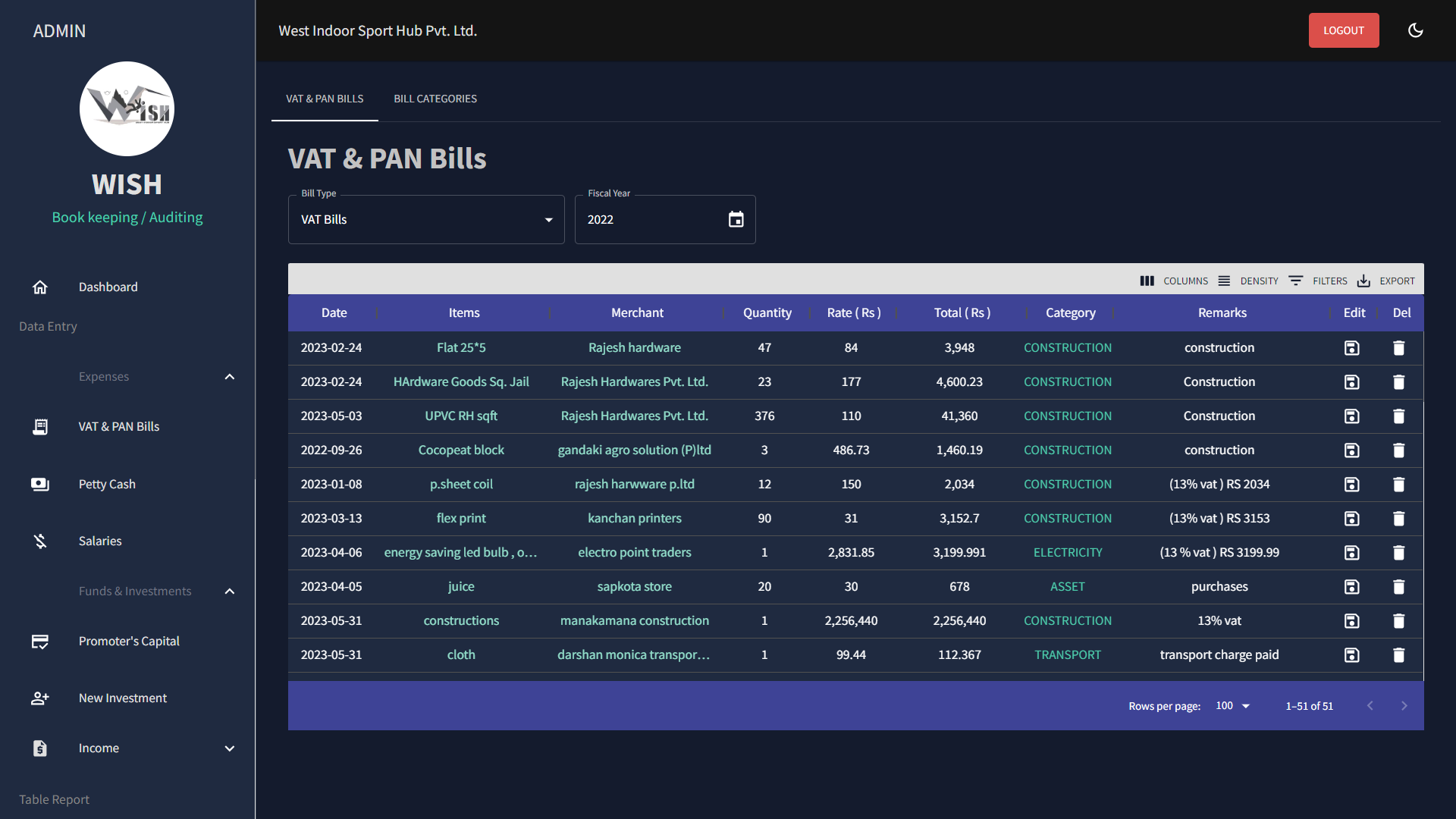Toggle dark mode moon icon

1415,30
